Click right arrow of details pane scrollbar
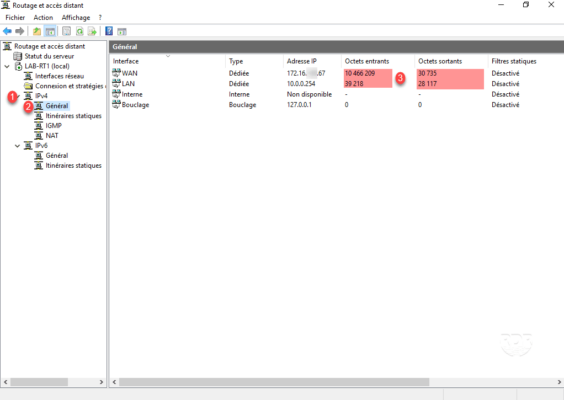This screenshot has width=564, height=400. 559,382
